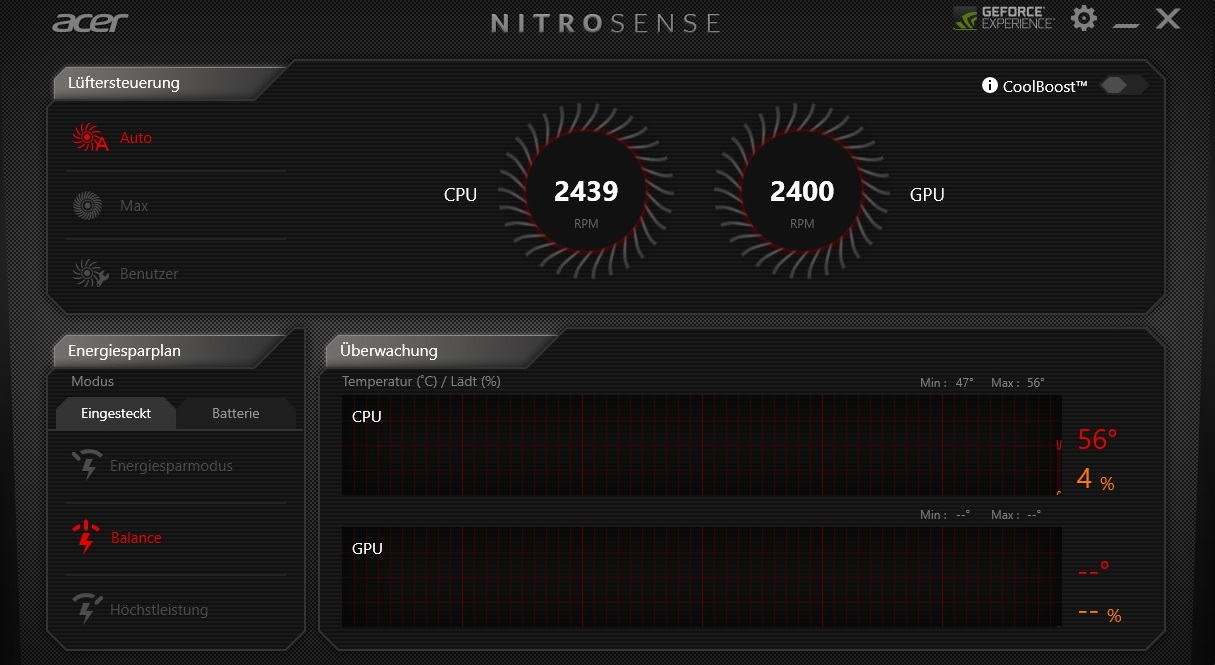Screen dimensions: 1215x665
Task: Click the CPU temperature graph
Action: coord(701,445)
